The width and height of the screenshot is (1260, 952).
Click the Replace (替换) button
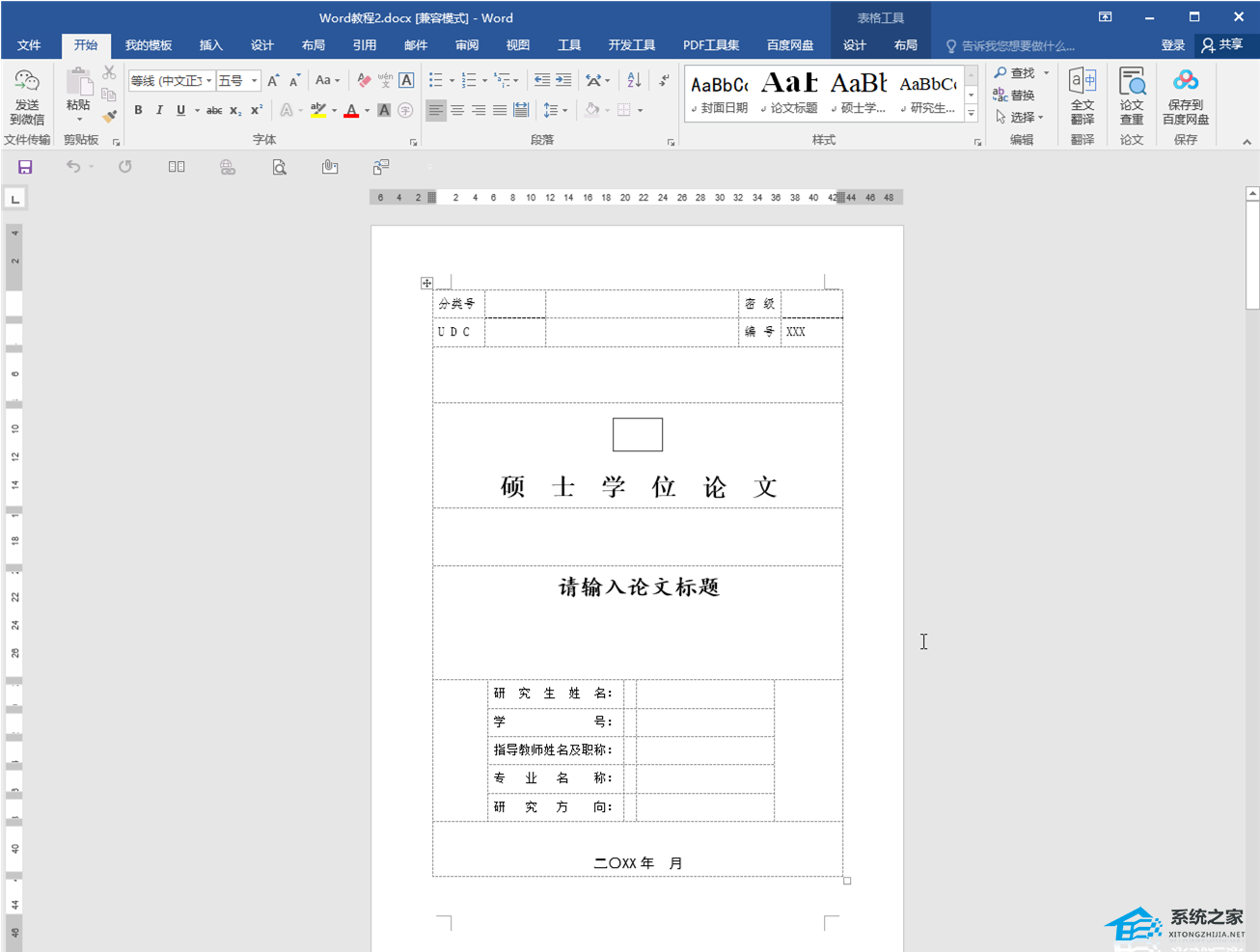coord(1014,95)
